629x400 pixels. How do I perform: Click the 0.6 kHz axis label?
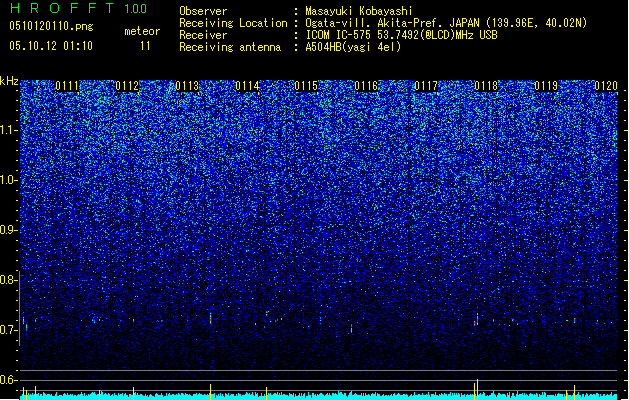click(9, 380)
